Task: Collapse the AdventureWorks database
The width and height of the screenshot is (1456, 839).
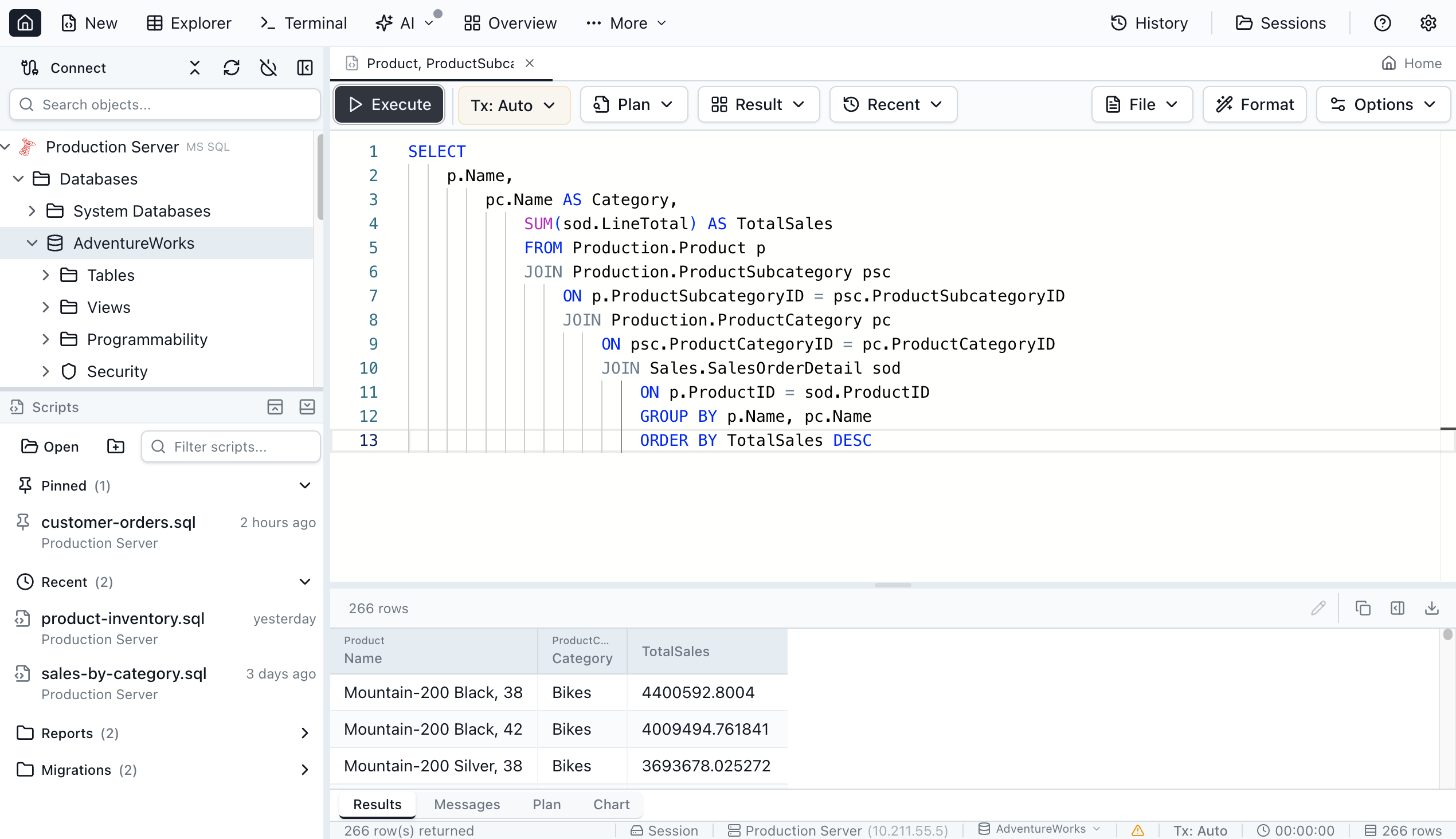Action: 32,243
